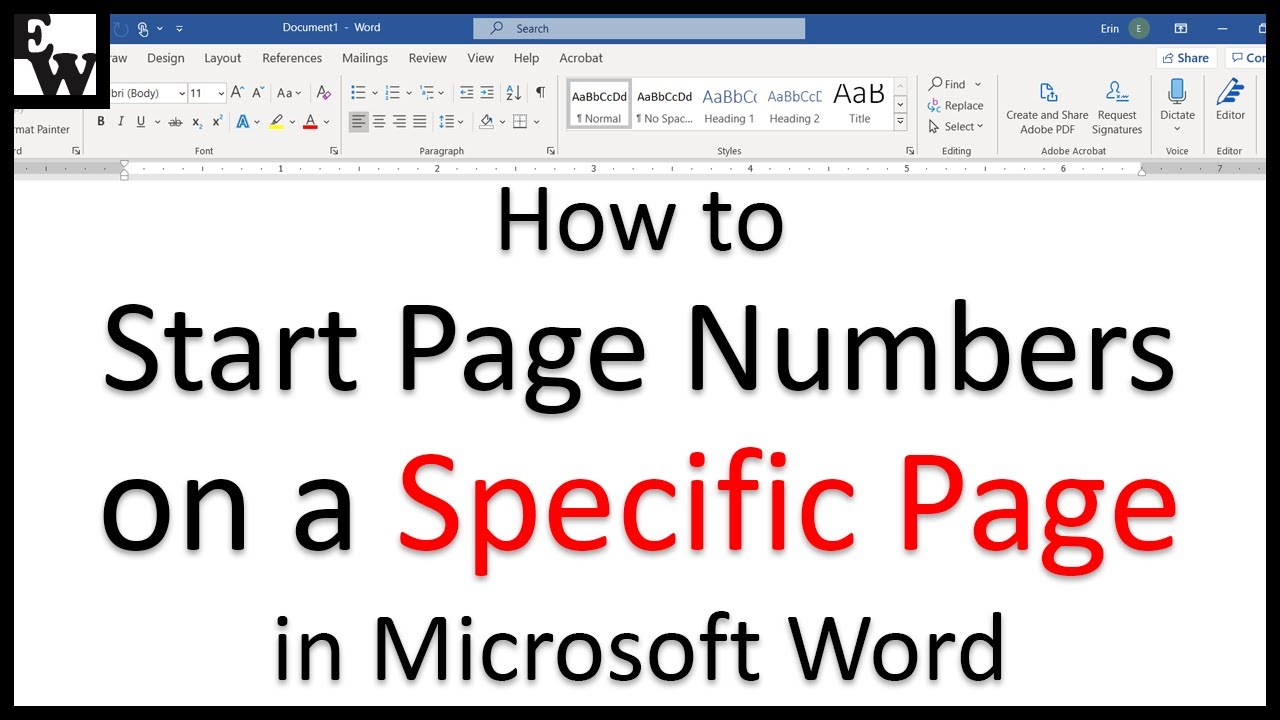Click the Grow Font icon
The height and width of the screenshot is (720, 1280).
click(x=237, y=93)
